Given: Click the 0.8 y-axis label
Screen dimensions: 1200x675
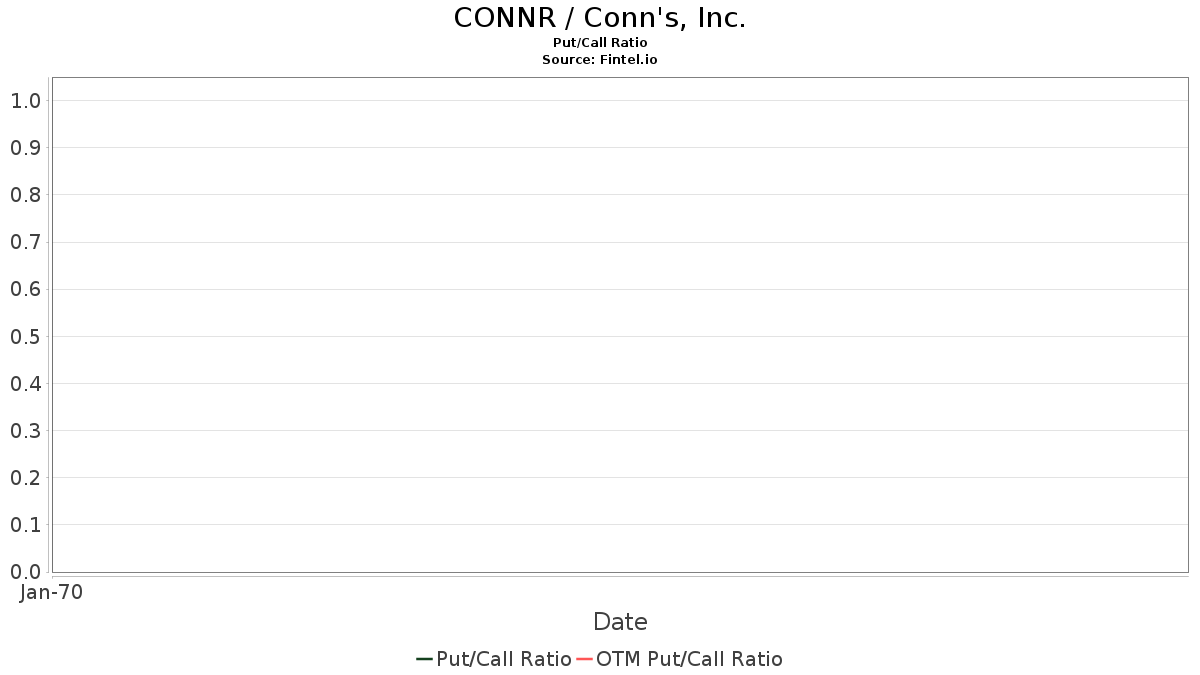Looking at the screenshot, I should pos(26,195).
